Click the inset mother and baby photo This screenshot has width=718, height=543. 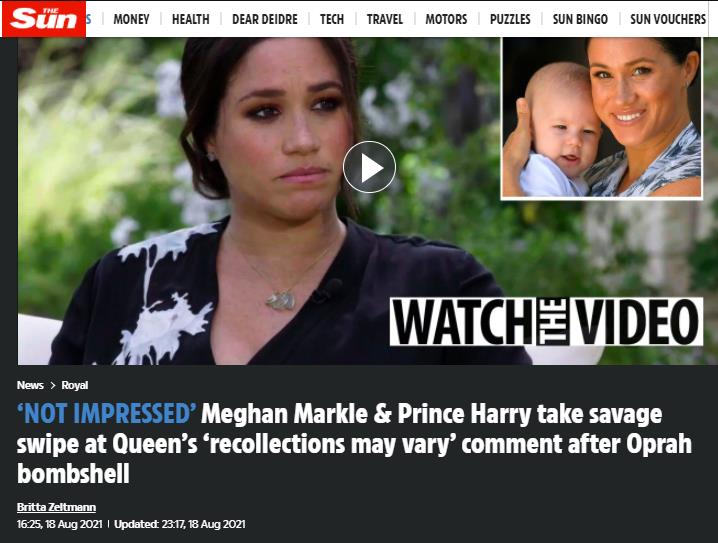click(x=602, y=118)
